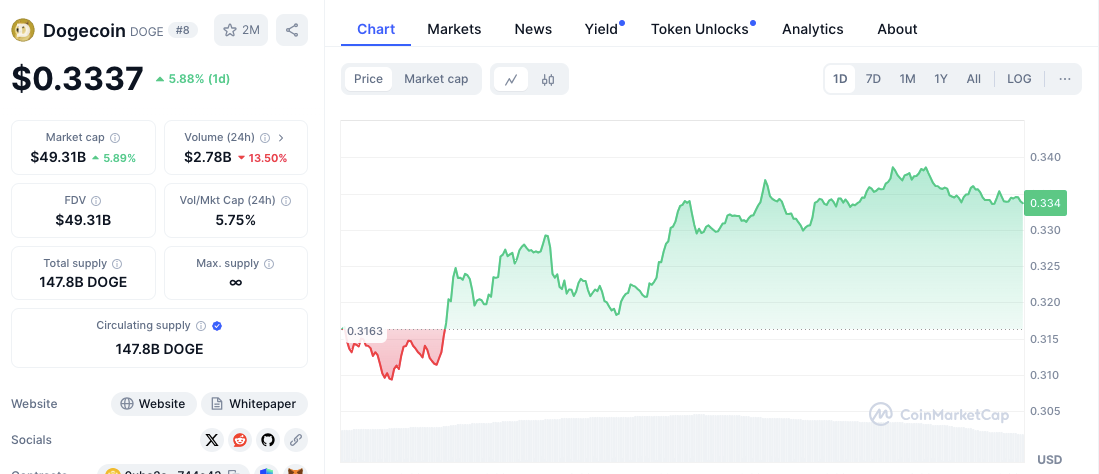Viewport: 1099px width, 474px height.
Task: Open the share icon button
Action: 292,30
